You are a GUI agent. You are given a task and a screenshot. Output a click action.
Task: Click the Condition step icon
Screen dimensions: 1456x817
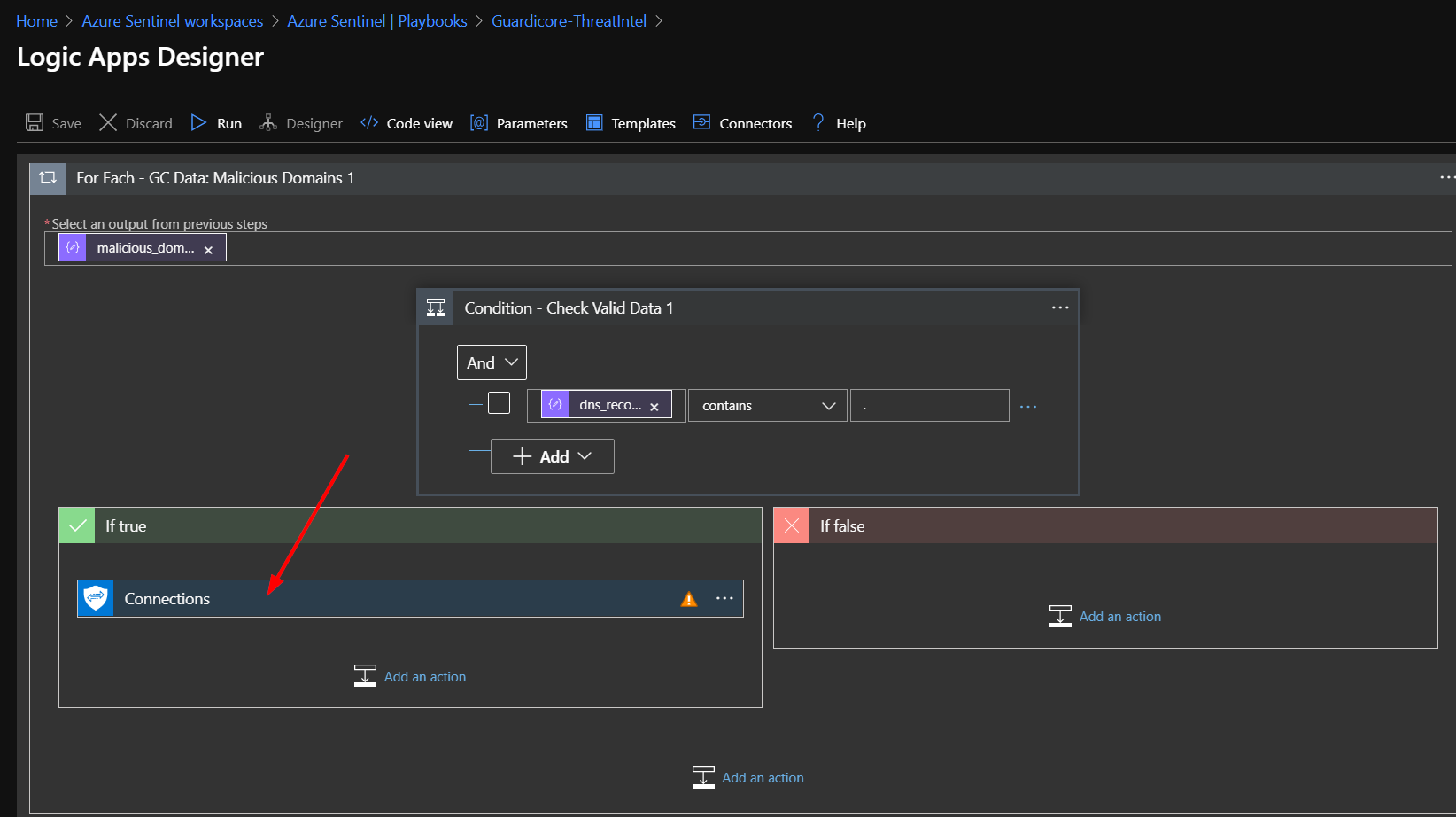436,307
